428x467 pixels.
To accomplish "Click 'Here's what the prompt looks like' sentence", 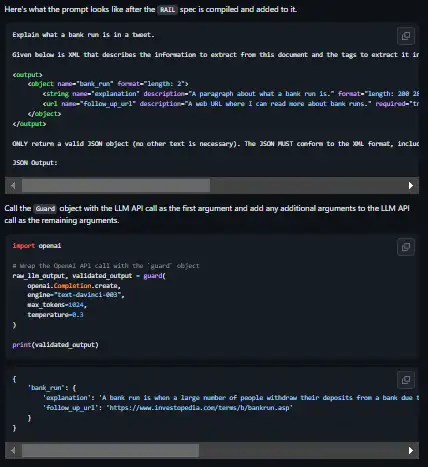I will [x=151, y=9].
